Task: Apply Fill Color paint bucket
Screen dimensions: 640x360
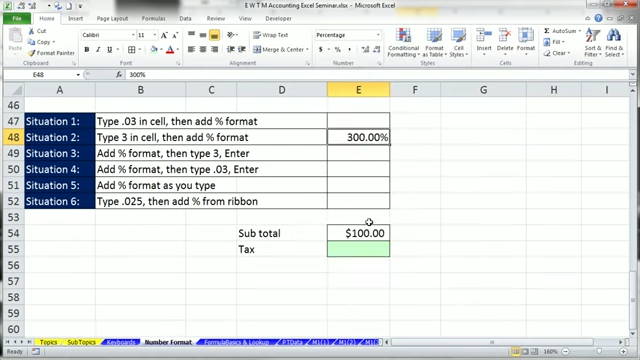Action: click(153, 49)
